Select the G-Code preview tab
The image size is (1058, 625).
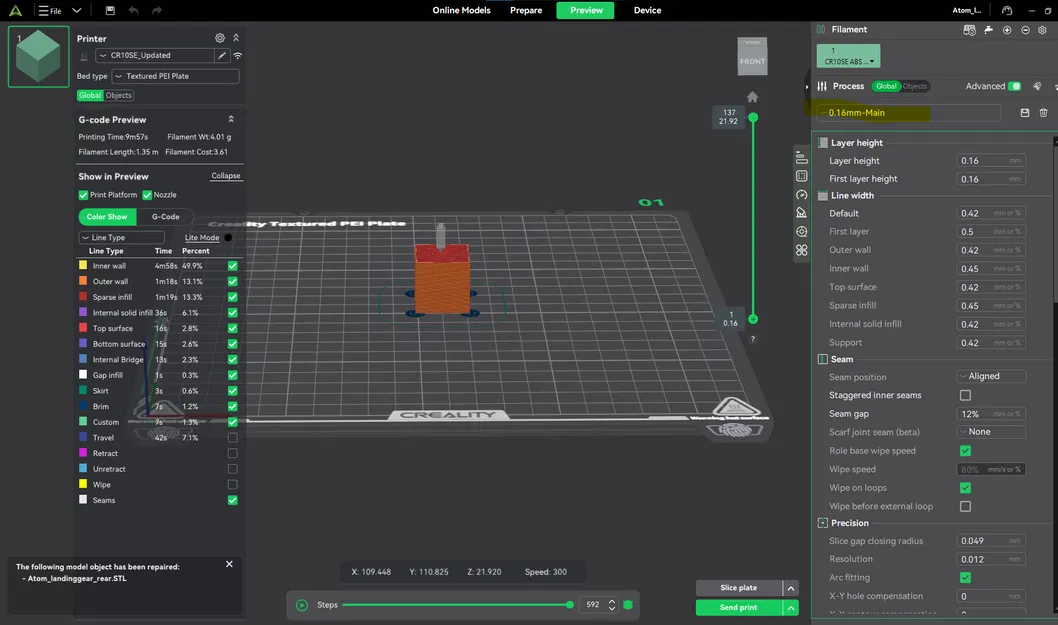click(x=165, y=217)
